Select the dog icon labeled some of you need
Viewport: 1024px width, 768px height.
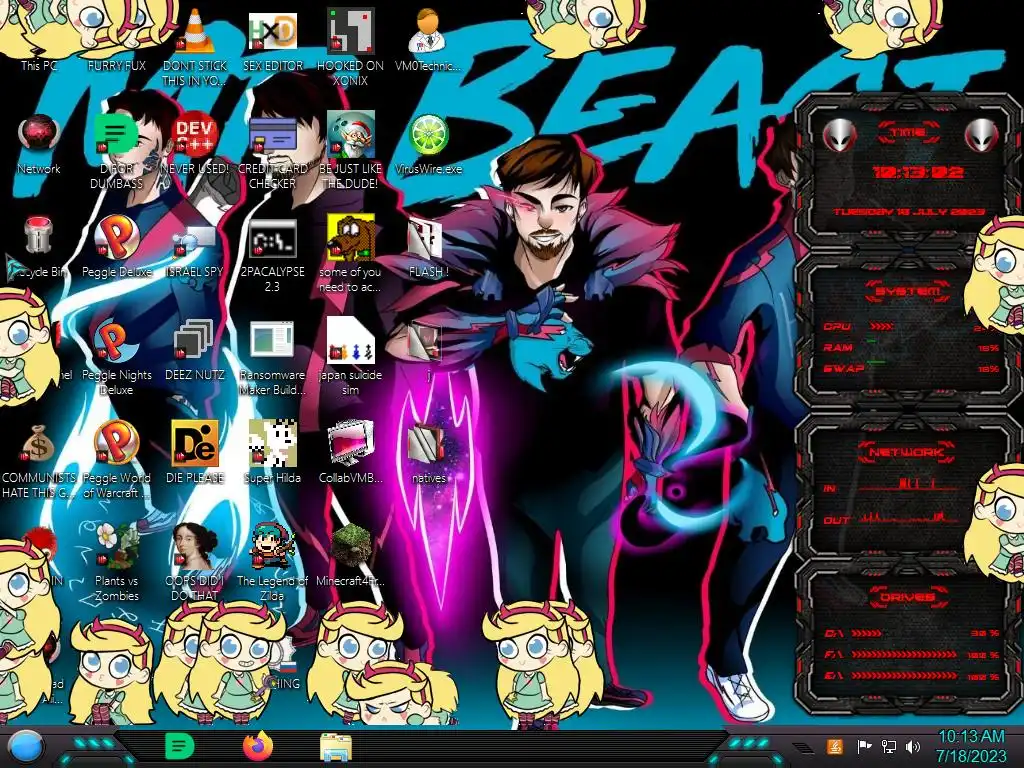pyautogui.click(x=350, y=253)
